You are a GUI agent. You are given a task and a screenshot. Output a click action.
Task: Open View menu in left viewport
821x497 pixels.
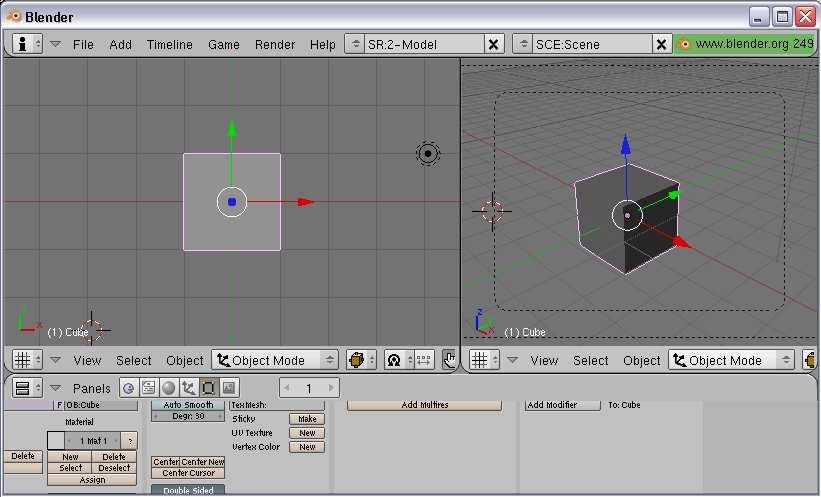(87, 360)
